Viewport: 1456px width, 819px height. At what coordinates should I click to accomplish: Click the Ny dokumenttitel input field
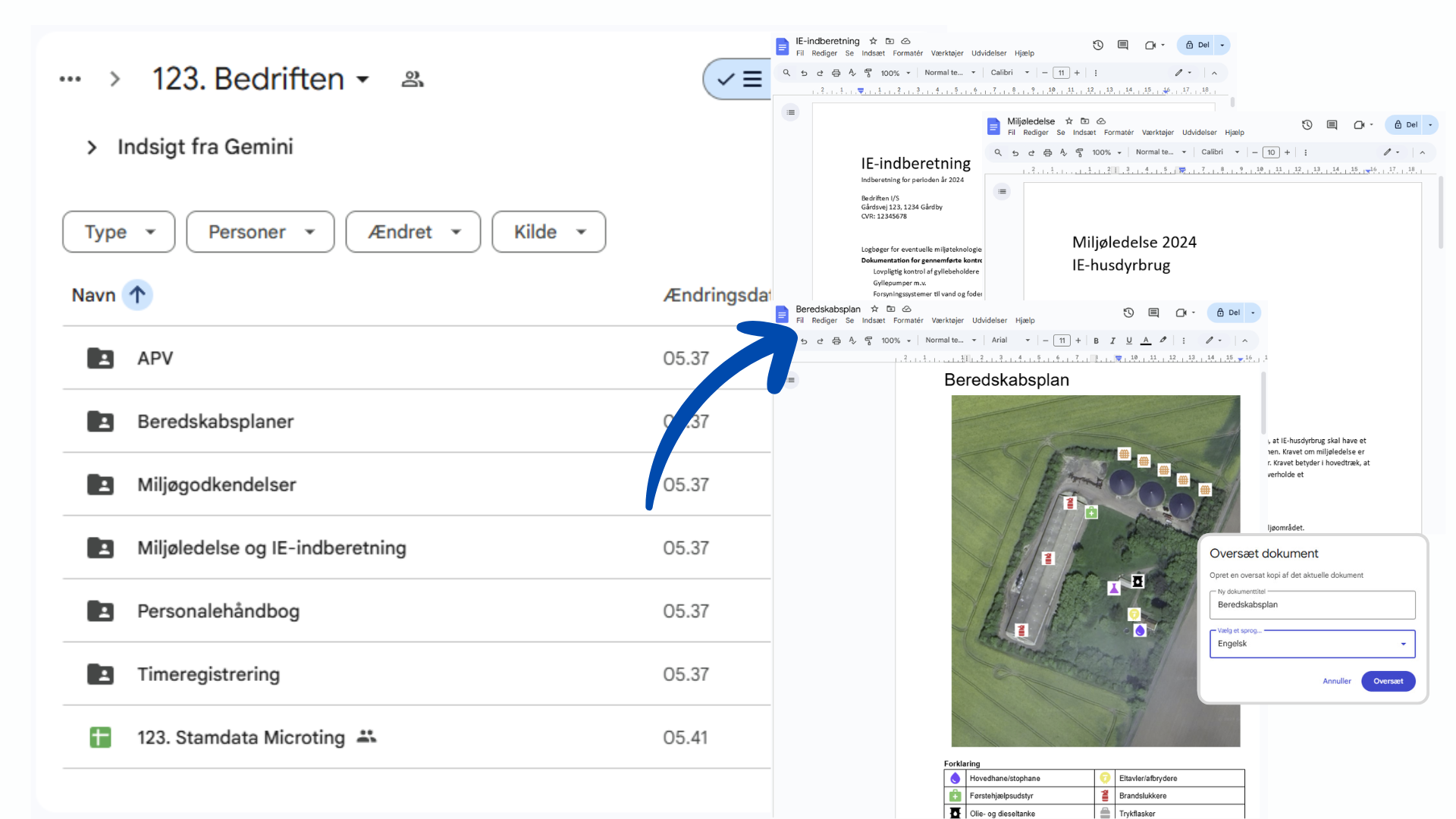click(x=1312, y=605)
